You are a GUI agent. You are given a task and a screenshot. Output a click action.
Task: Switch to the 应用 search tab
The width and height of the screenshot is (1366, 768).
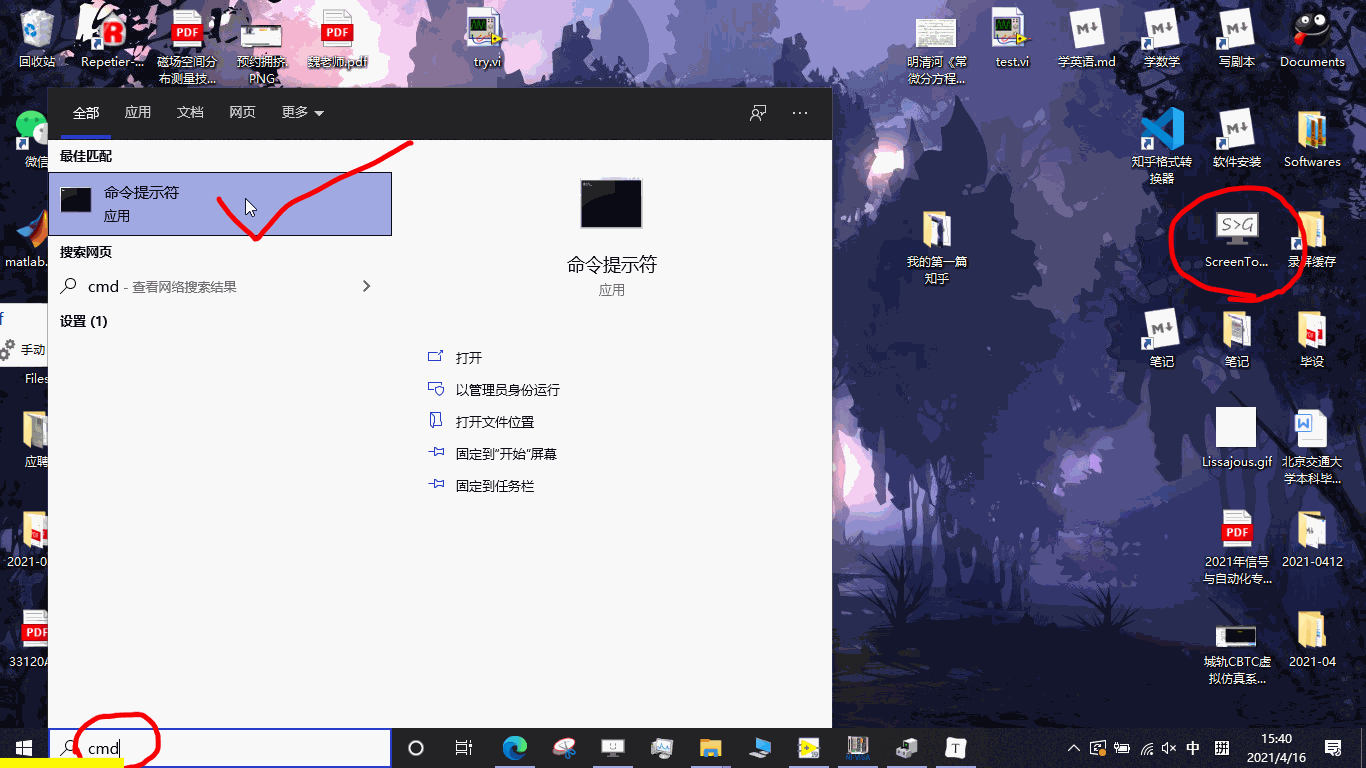pyautogui.click(x=138, y=112)
